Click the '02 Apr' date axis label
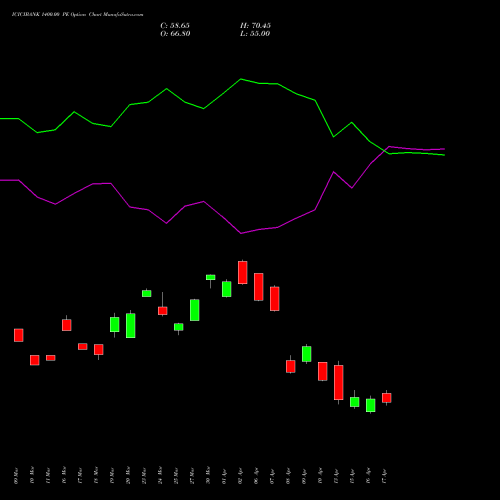Viewport: 500px width, 500px height. pos(240,476)
